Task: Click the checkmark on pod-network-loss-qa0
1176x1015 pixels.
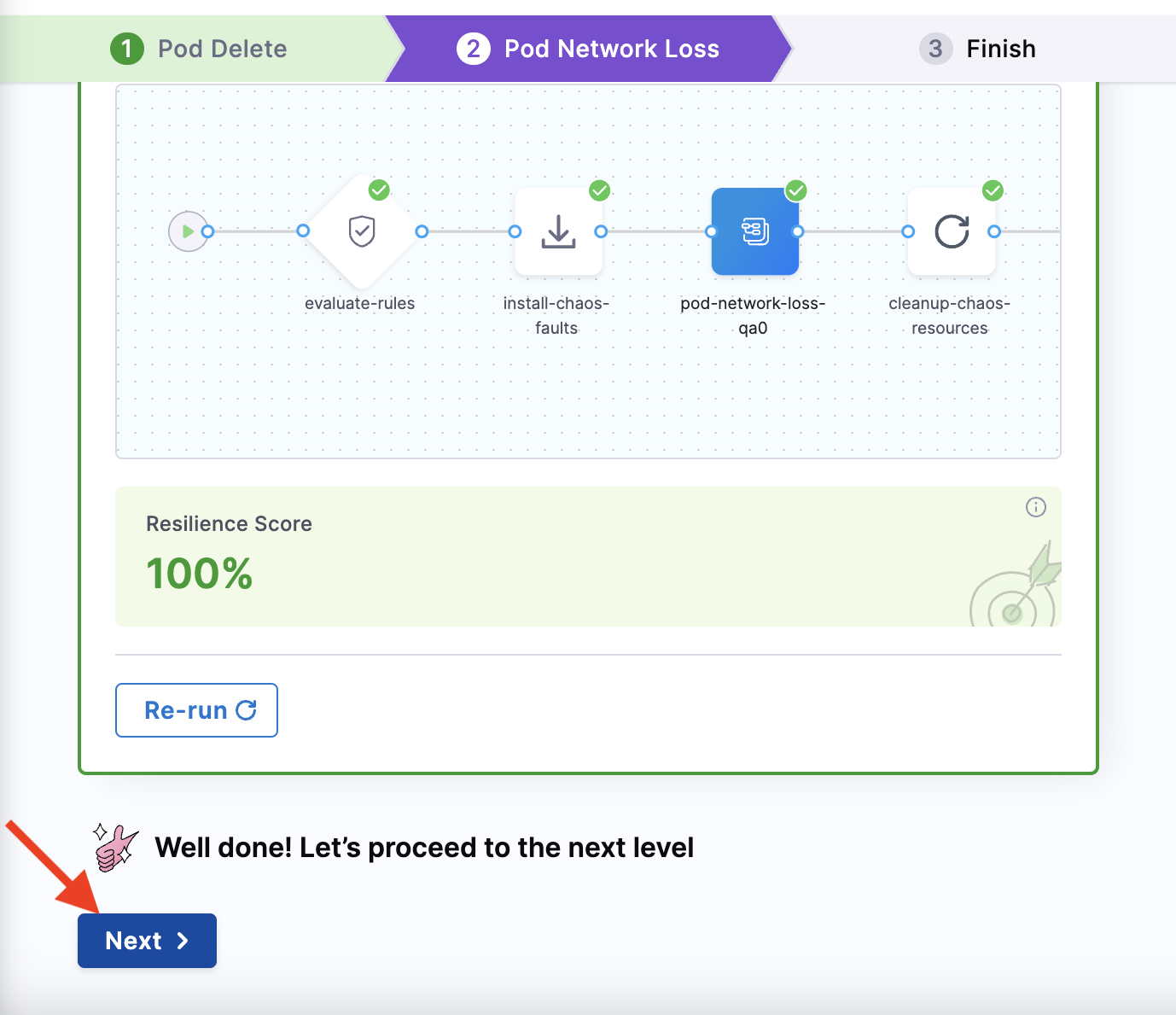Action: [795, 190]
